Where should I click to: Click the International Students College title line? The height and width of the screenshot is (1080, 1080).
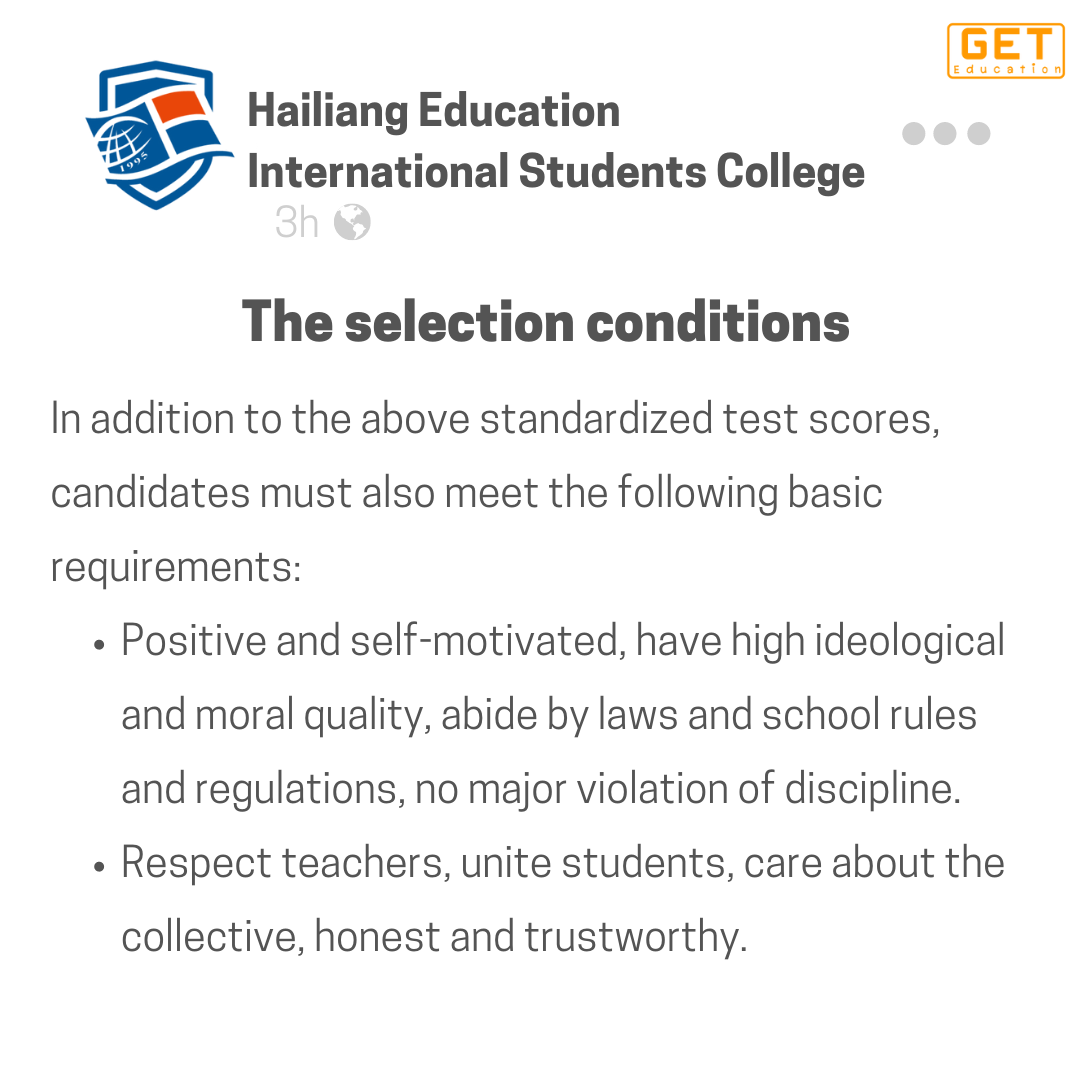click(555, 172)
